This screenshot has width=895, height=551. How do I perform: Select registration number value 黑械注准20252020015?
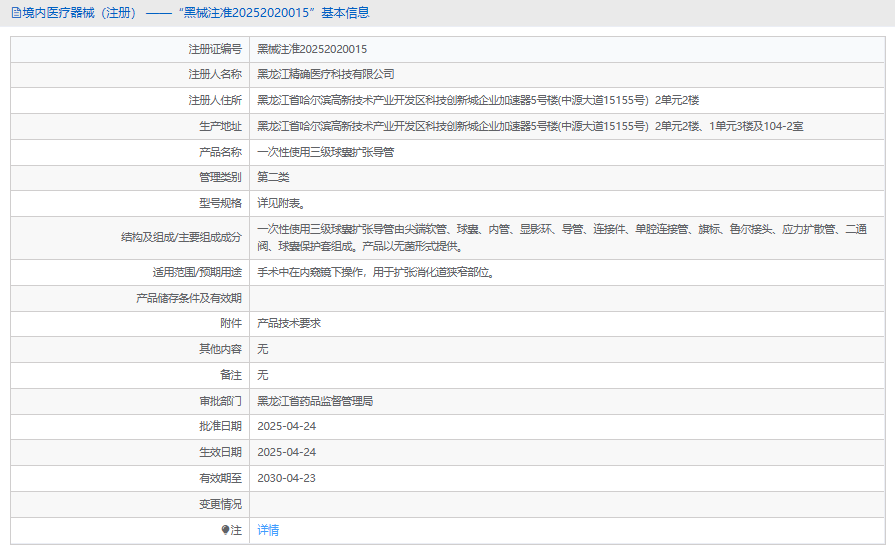pos(312,49)
